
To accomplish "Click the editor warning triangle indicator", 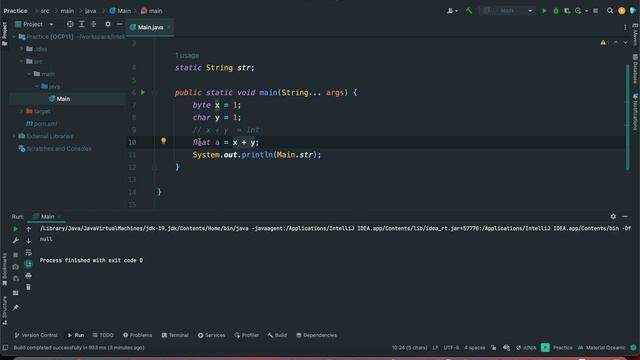I will 603,42.
